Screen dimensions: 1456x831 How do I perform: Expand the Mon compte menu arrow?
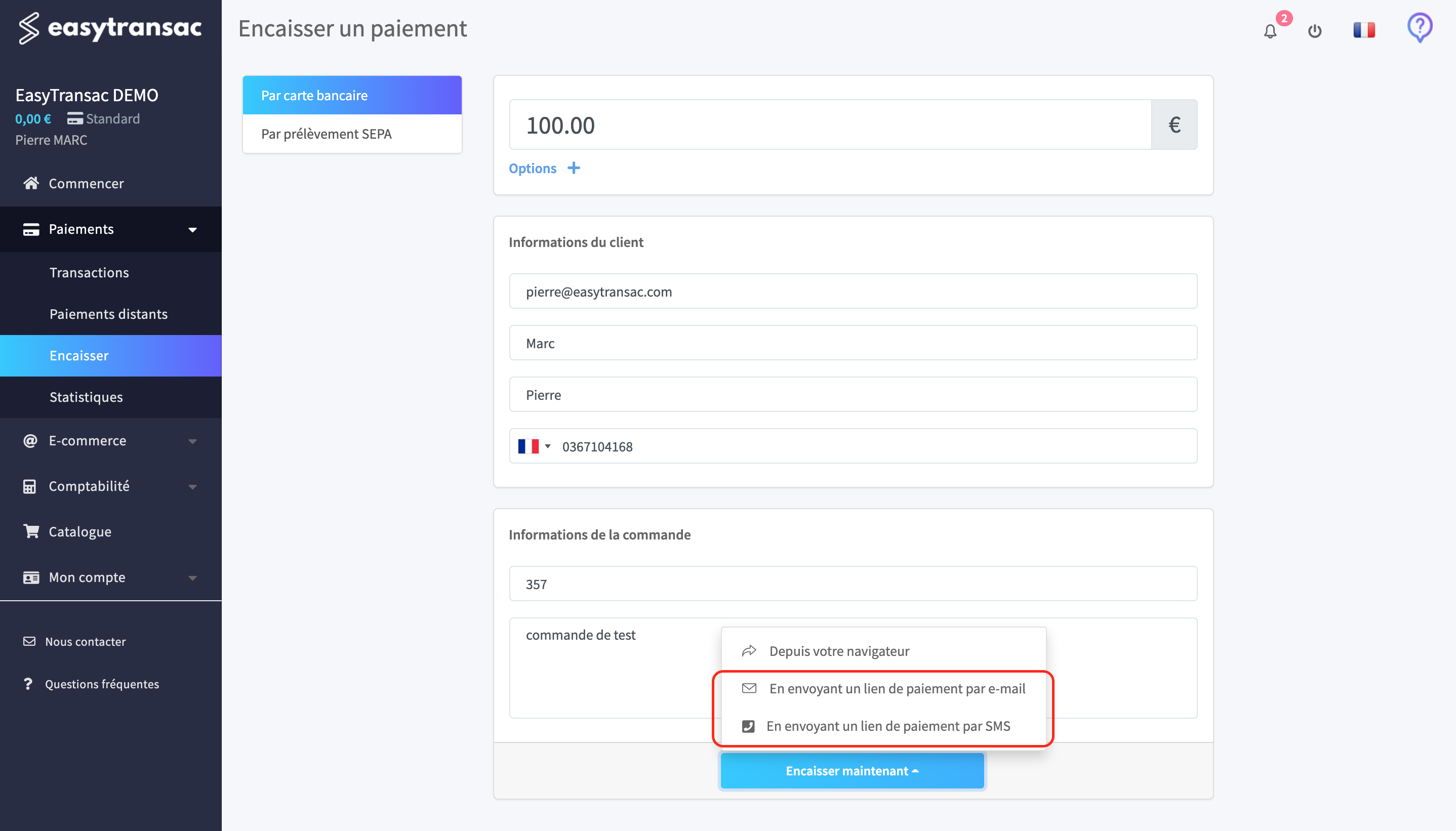click(192, 577)
